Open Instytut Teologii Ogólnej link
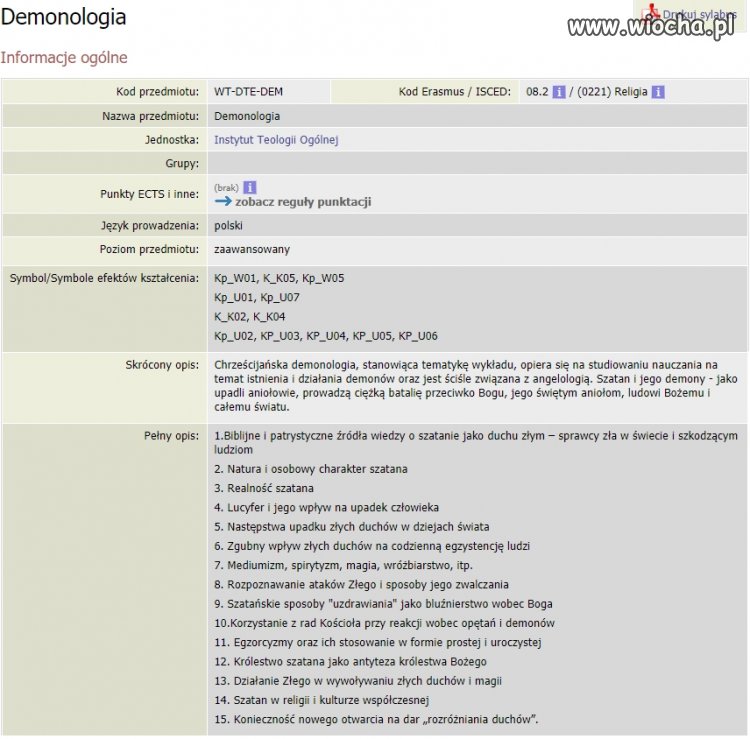Image resolution: width=750 pixels, height=739 pixels. 276,140
